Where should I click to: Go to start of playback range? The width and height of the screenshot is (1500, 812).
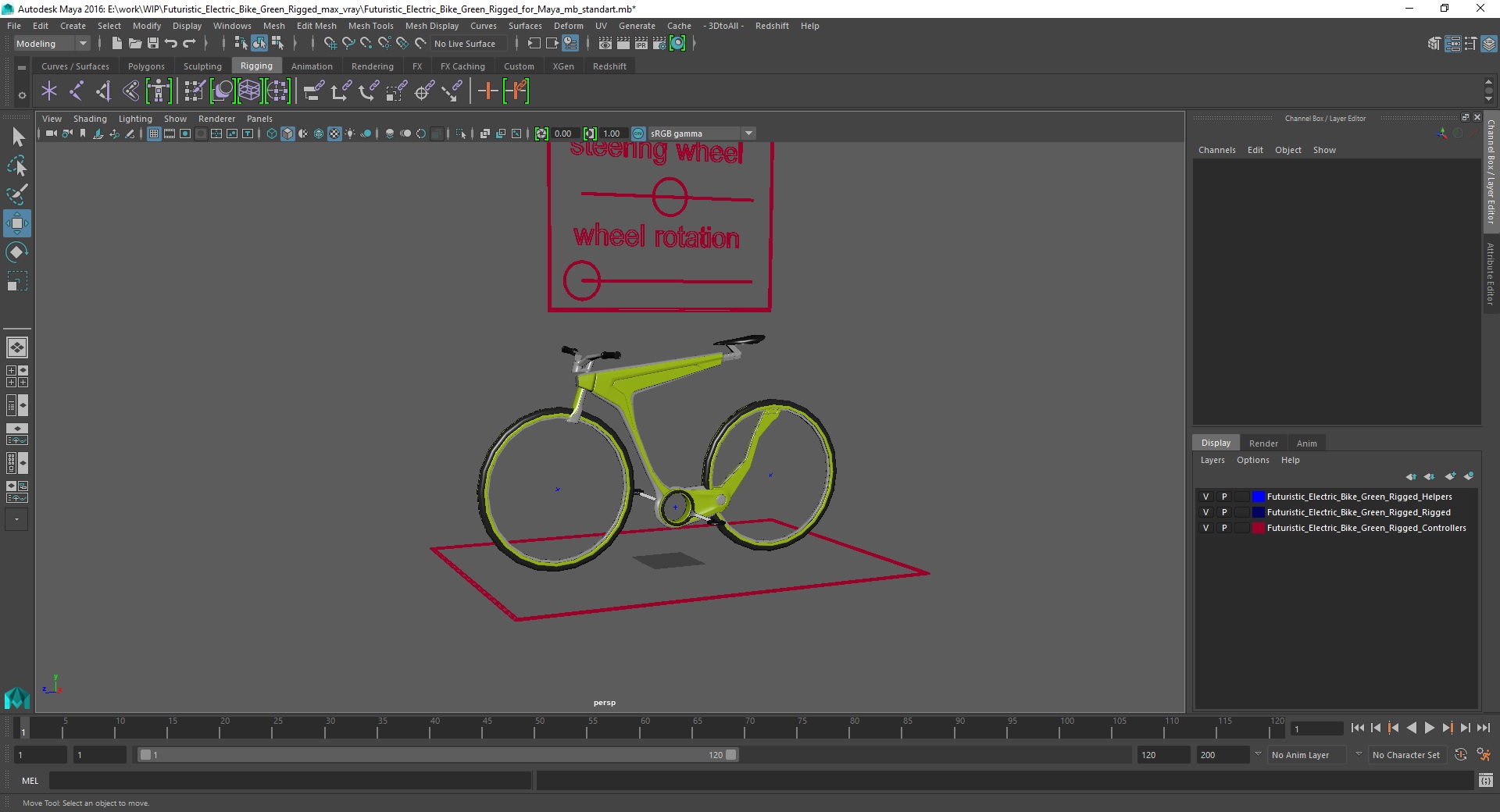point(1357,728)
